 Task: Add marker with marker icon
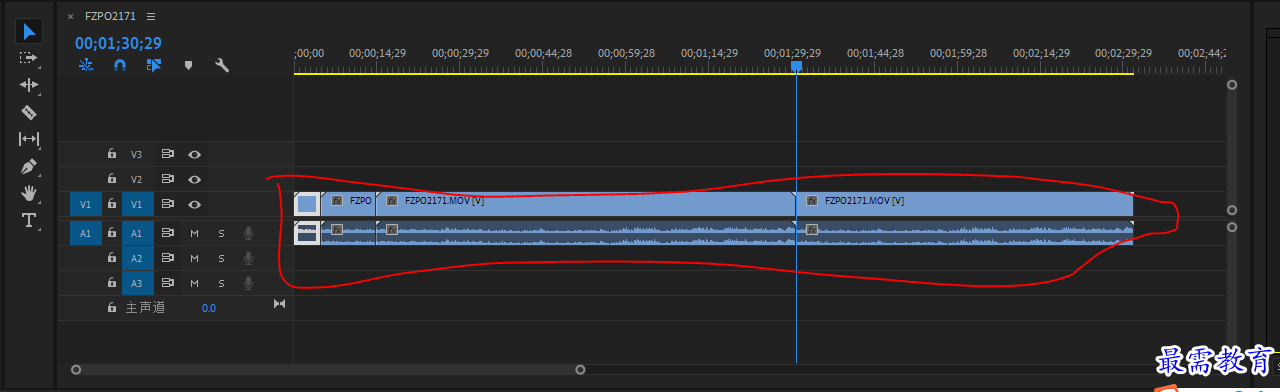coord(188,65)
